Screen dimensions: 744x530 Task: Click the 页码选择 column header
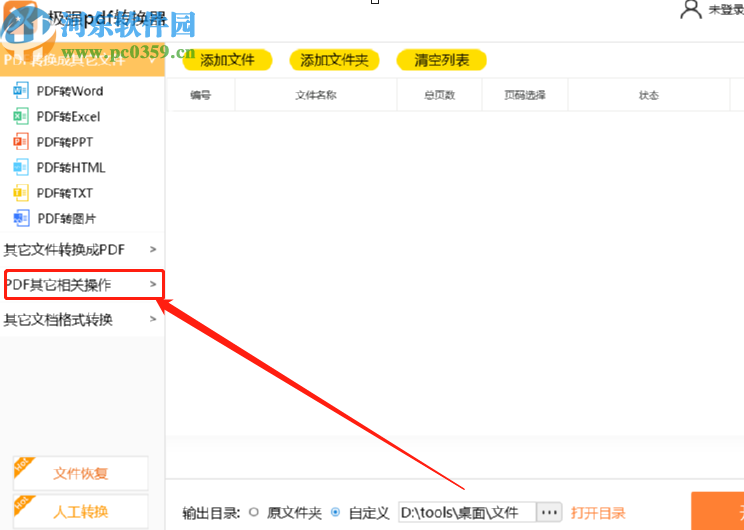[x=525, y=95]
